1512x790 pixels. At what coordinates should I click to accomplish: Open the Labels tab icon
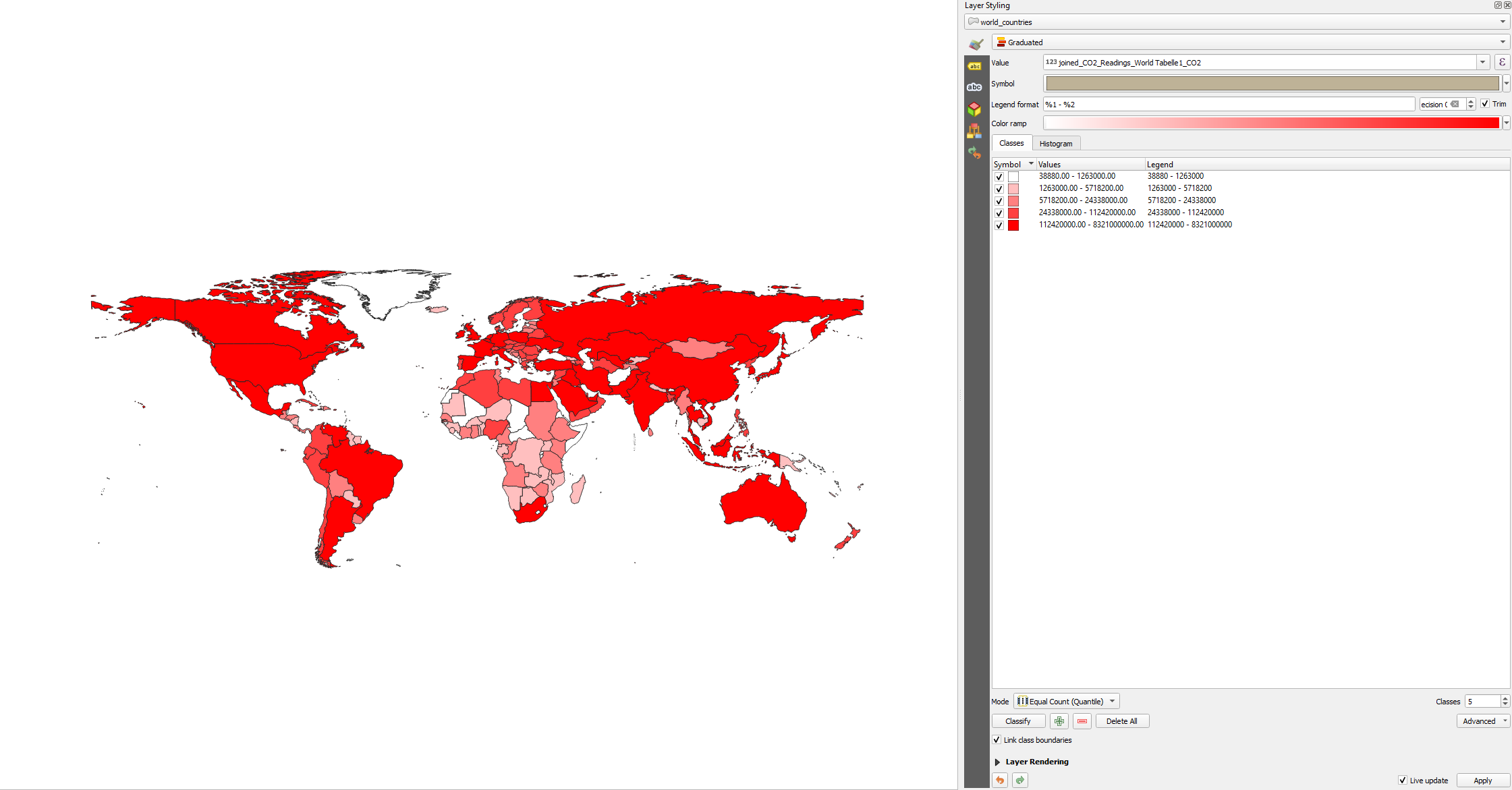click(975, 66)
